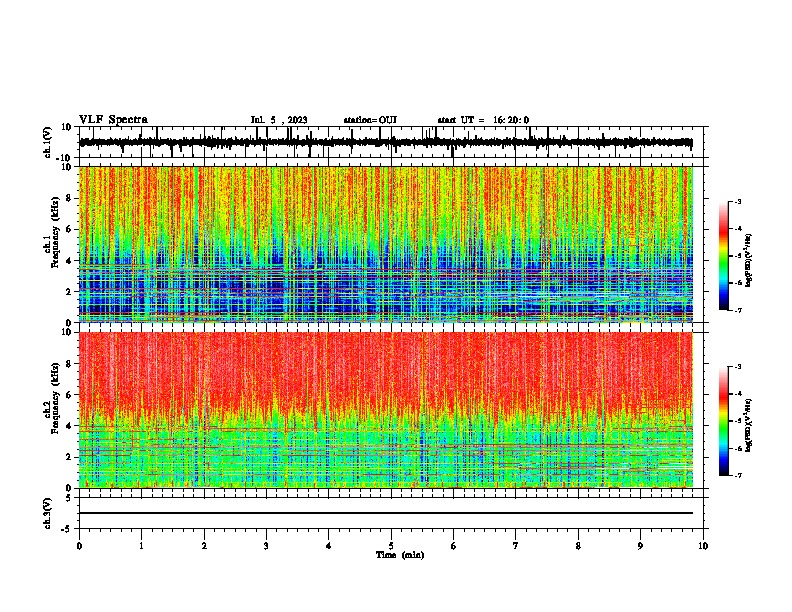The width and height of the screenshot is (792, 612).
Task: Click time axis tick label "5"
Action: click(x=391, y=546)
